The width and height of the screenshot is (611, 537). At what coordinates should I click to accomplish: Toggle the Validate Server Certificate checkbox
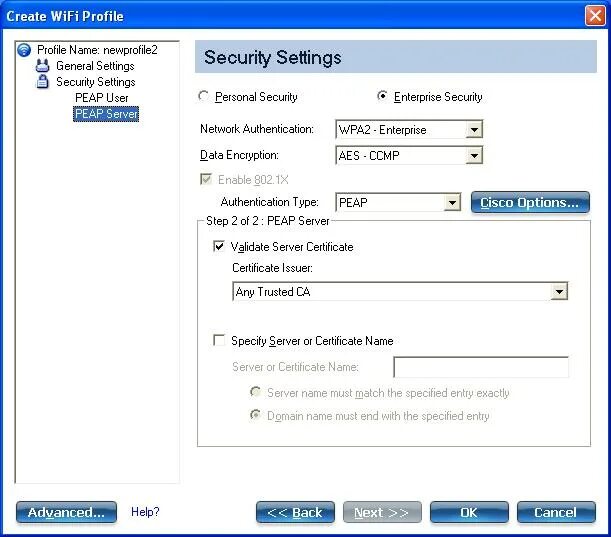point(219,246)
